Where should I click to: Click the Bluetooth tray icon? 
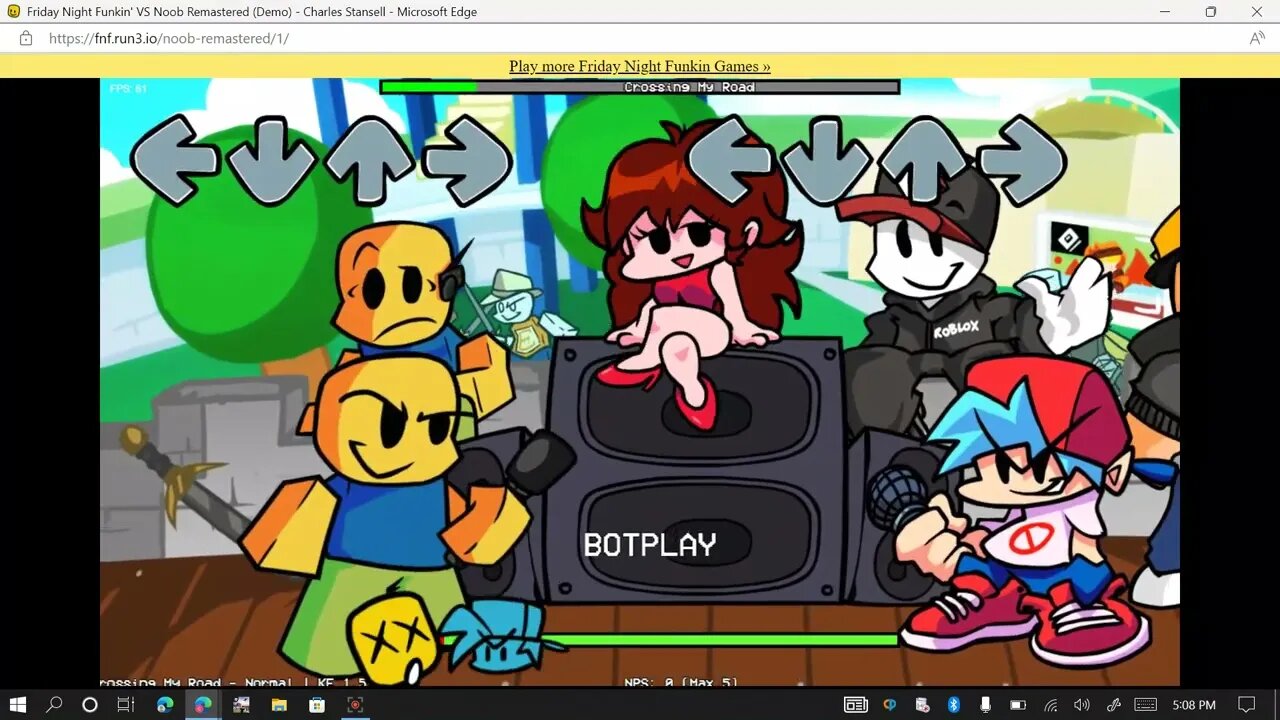(x=954, y=704)
